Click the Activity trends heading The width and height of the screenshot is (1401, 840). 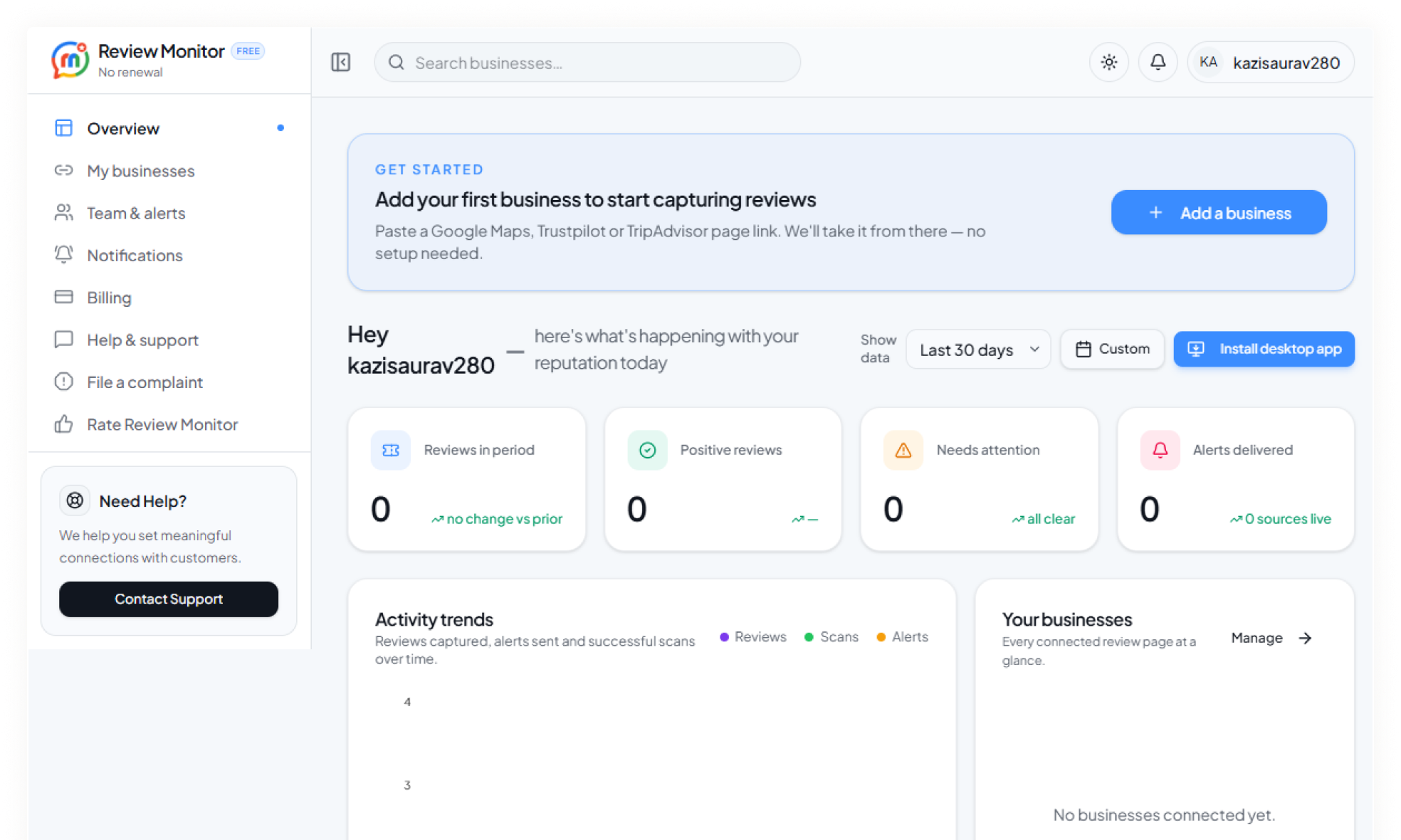(x=434, y=619)
